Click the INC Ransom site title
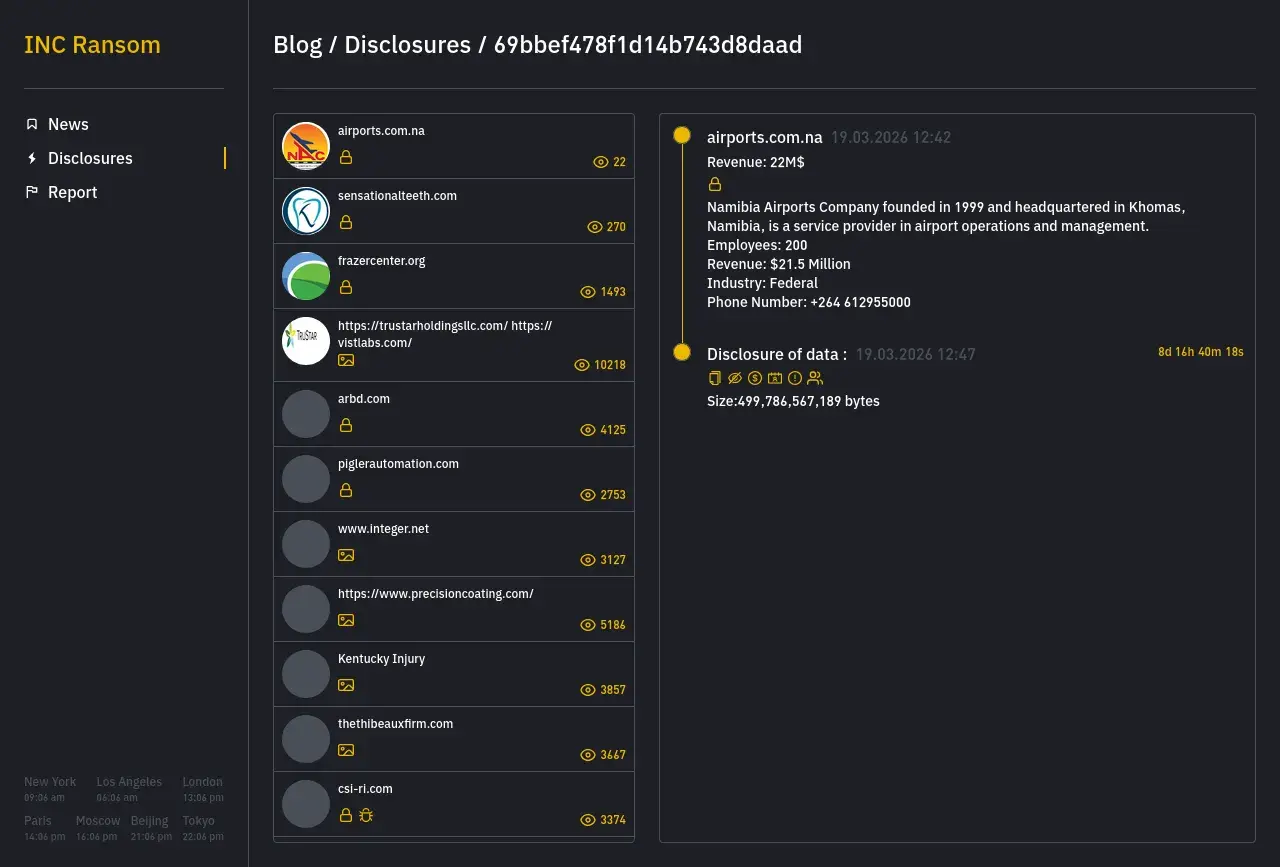Viewport: 1280px width, 867px height. pos(92,45)
